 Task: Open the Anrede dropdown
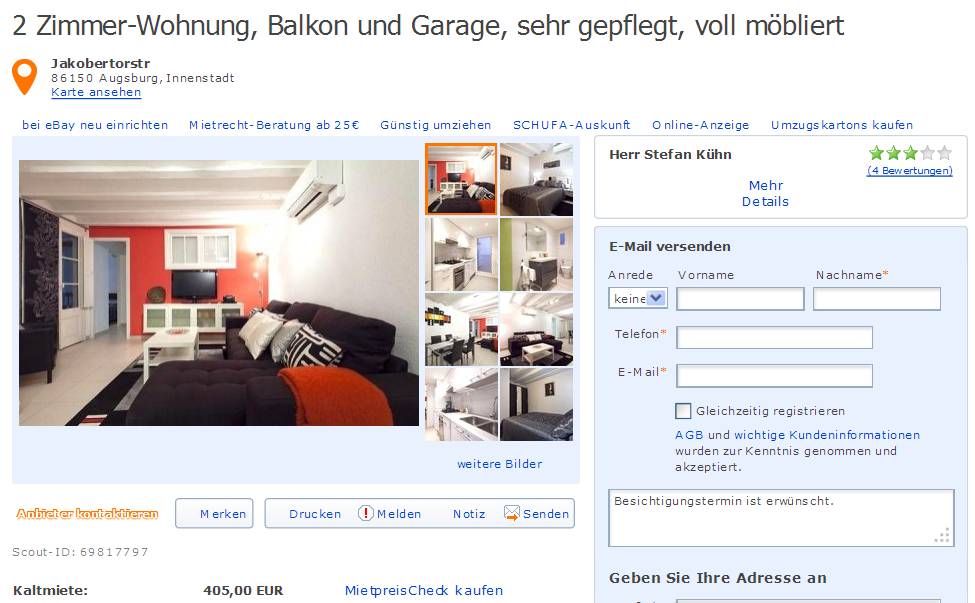[638, 298]
